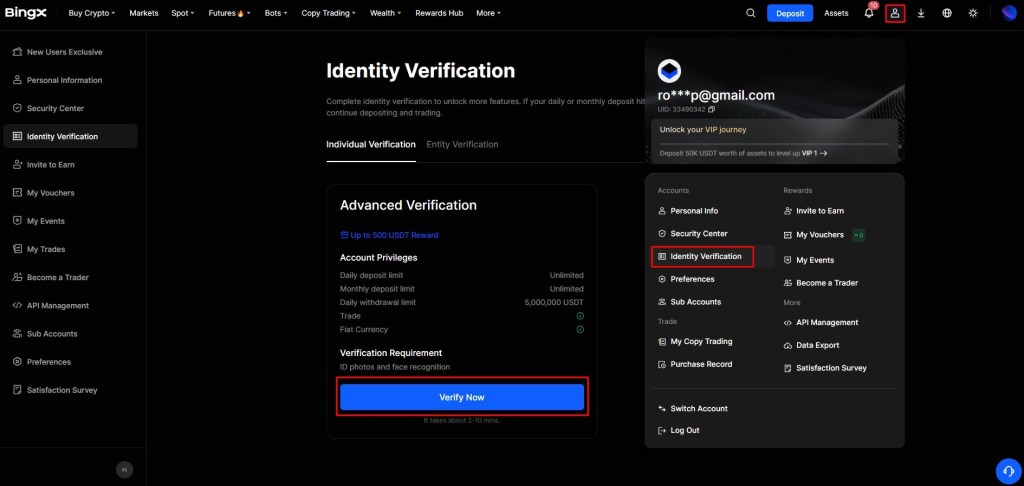1024x486 pixels.
Task: Select Identity Verification in sidebar
Action: click(71, 136)
